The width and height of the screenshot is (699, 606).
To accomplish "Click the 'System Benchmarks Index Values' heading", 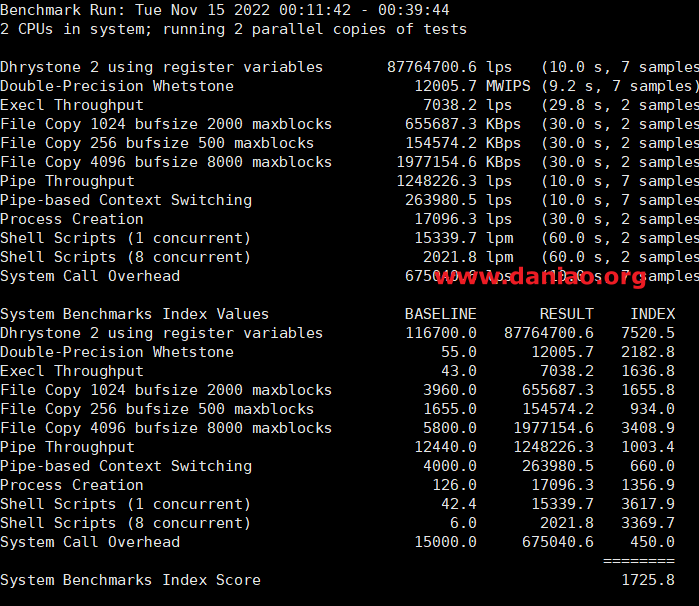I will pos(135,314).
